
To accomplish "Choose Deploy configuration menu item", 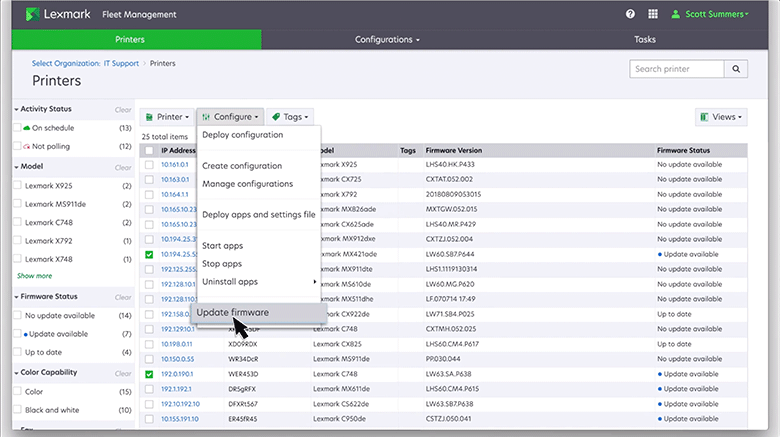I will pyautogui.click(x=242, y=135).
